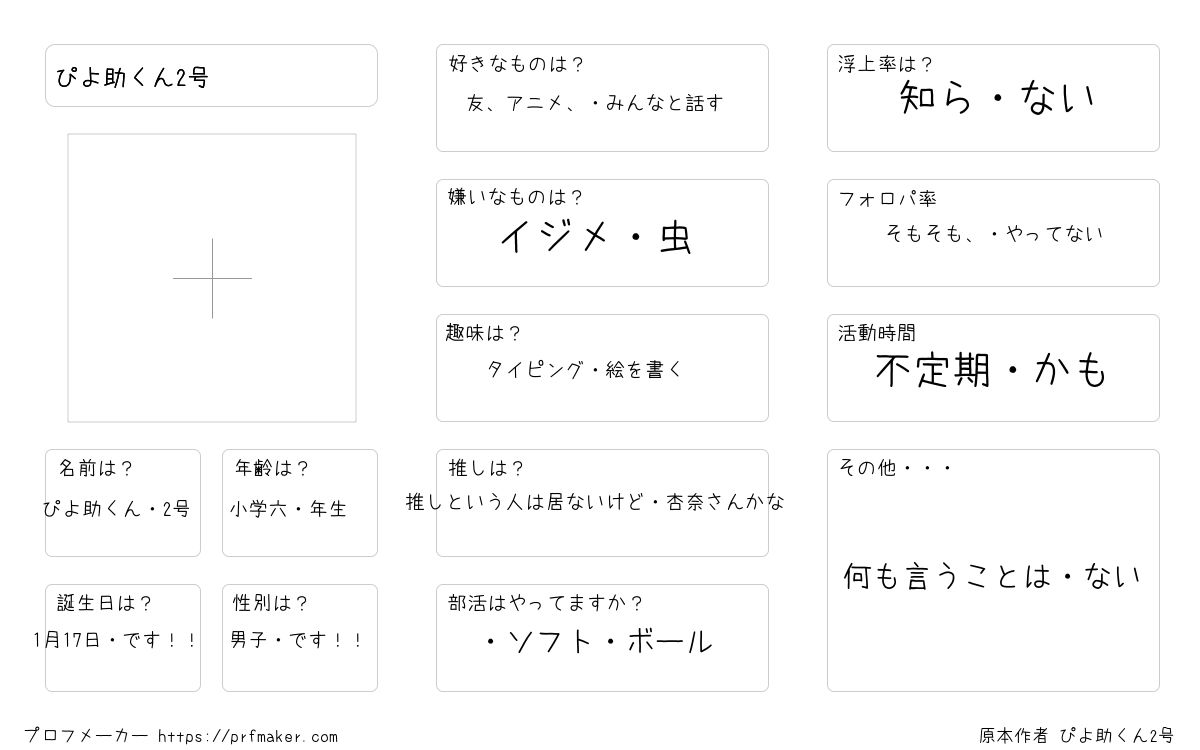The height and width of the screenshot is (750, 1200).
Task: Click the 部活はやってますか？ box
Action: 602,638
